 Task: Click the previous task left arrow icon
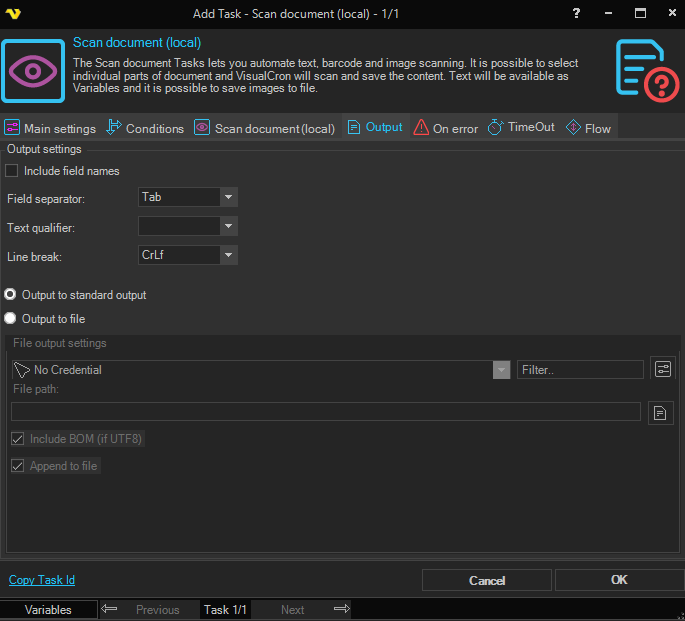110,609
